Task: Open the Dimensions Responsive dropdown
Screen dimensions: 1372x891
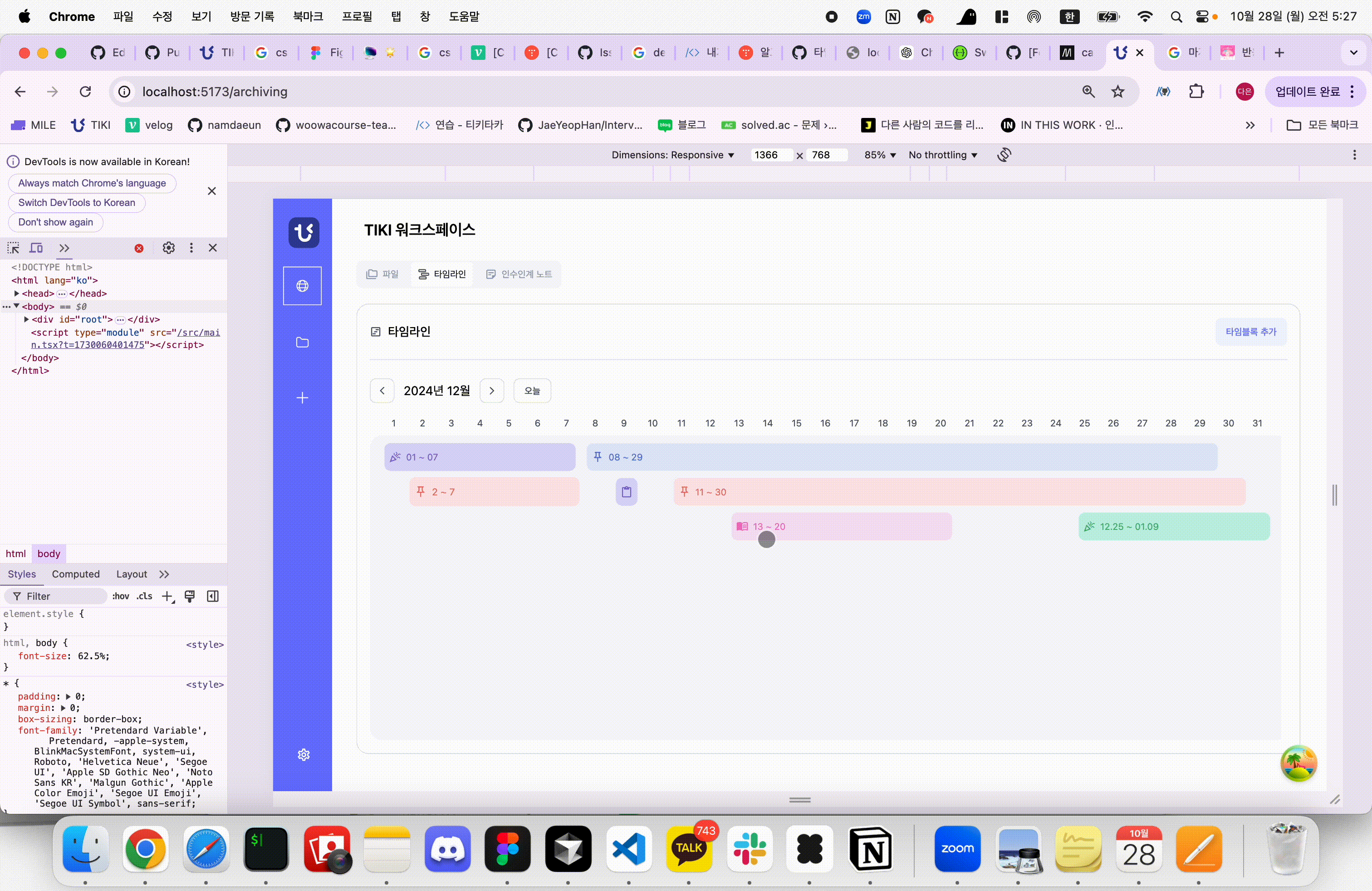Action: click(672, 154)
